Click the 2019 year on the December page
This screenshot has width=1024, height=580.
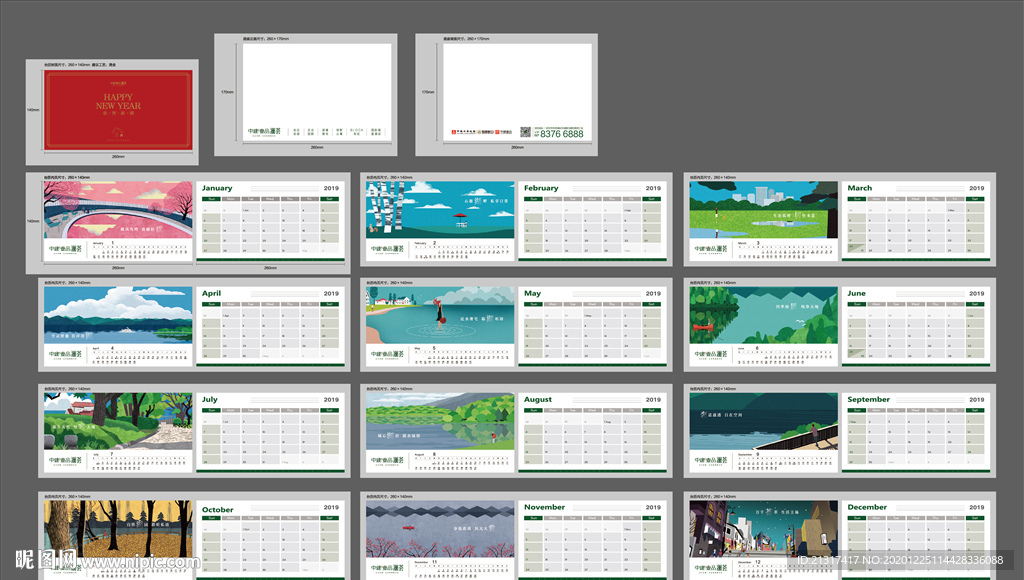coord(976,508)
